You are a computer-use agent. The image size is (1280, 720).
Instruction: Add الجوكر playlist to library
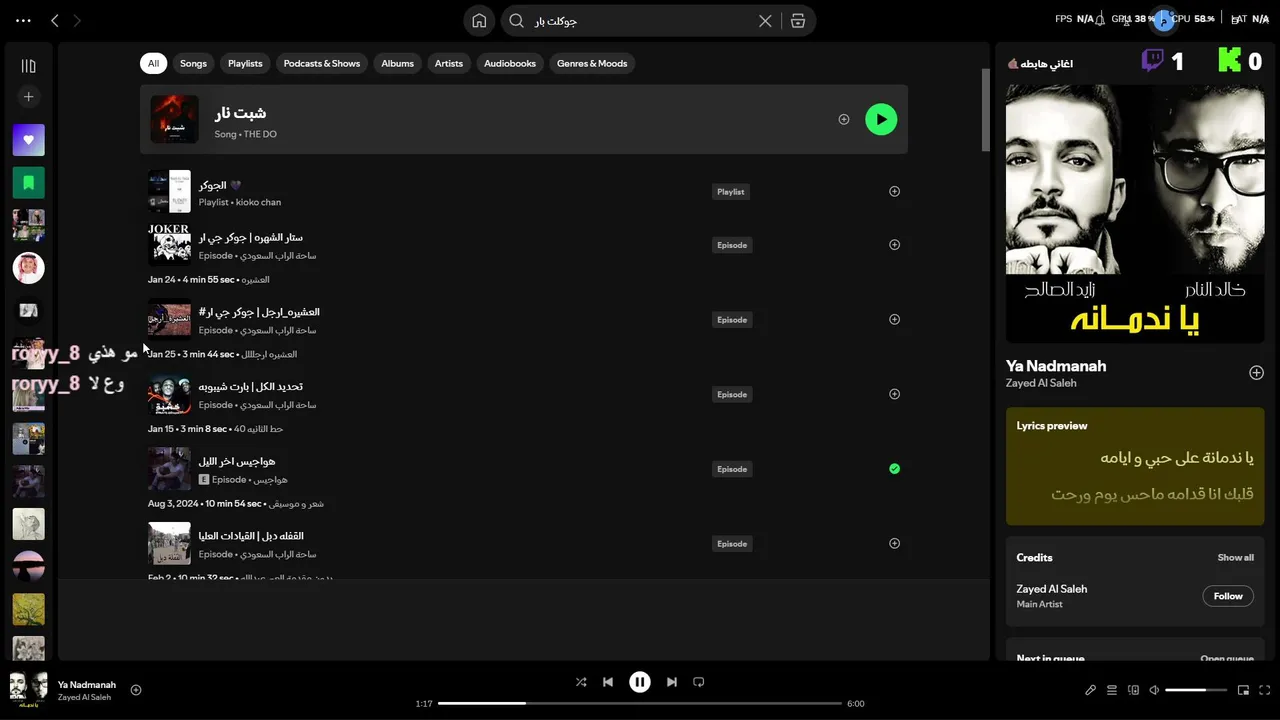[x=894, y=191]
